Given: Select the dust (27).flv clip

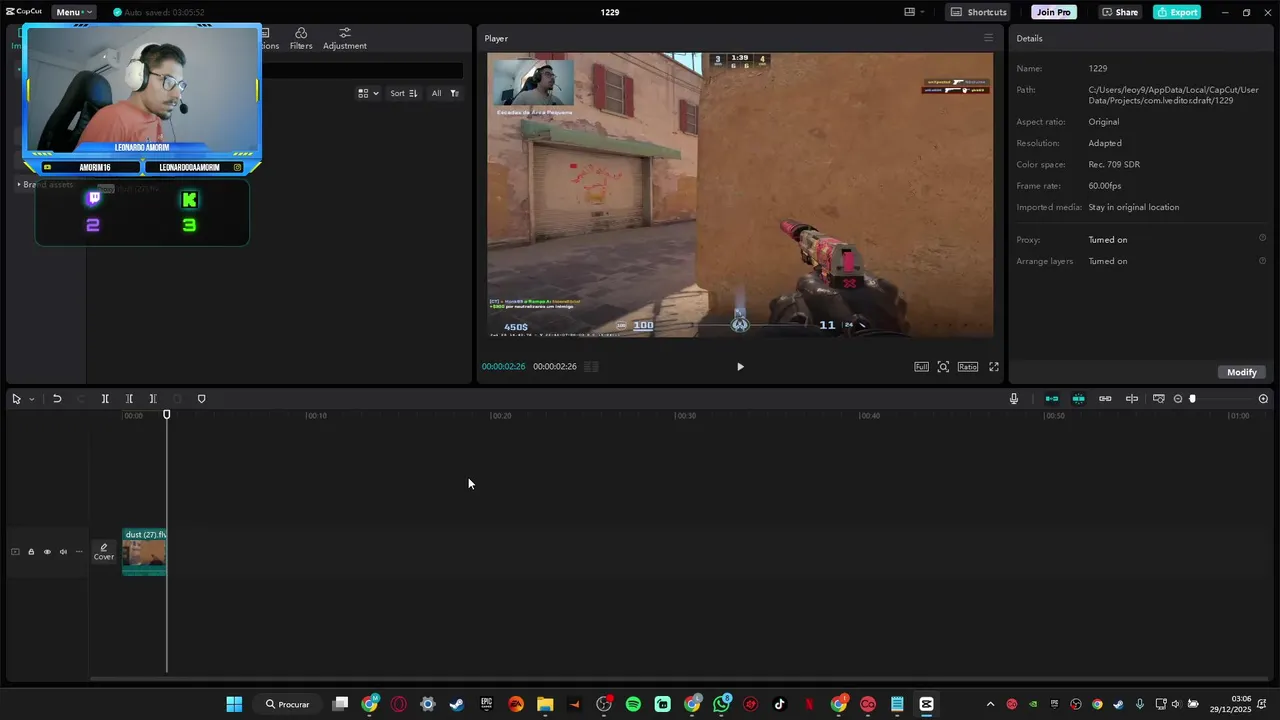Looking at the screenshot, I should 144,552.
